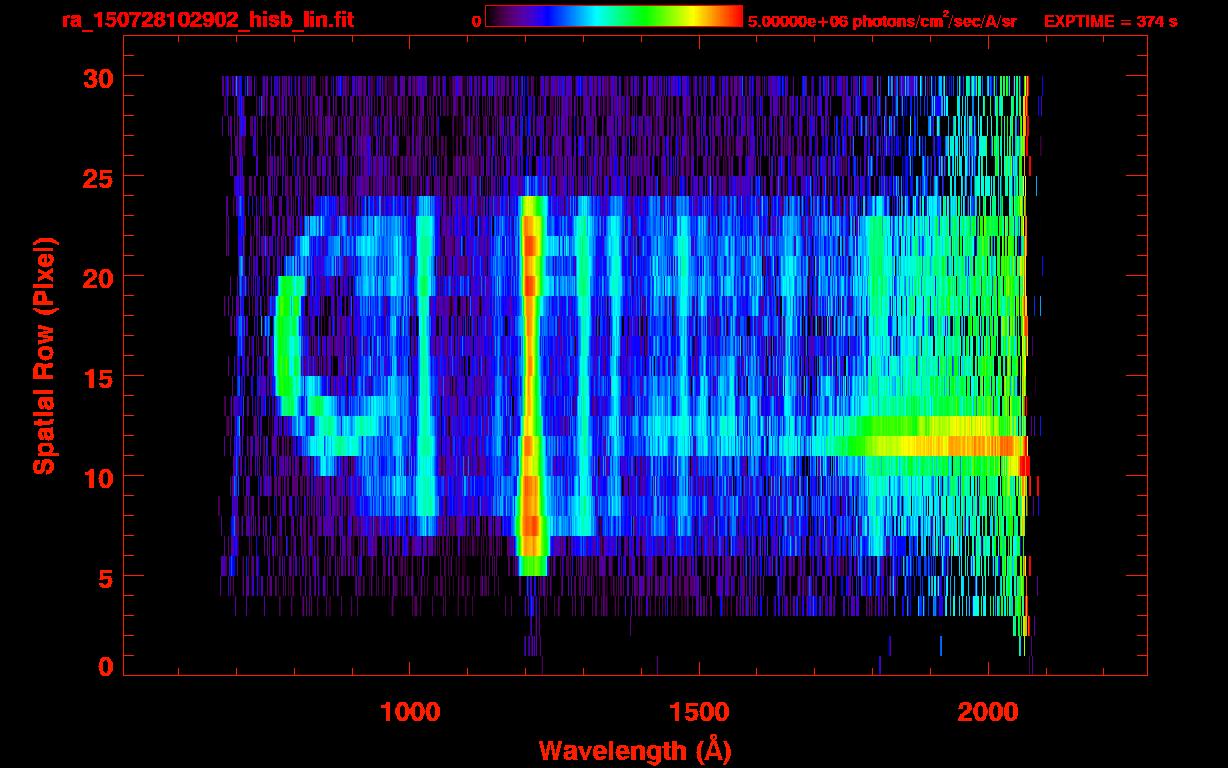Click the green arc feature near 800 Å
Viewport: 1228px width, 768px height.
(x=288, y=345)
